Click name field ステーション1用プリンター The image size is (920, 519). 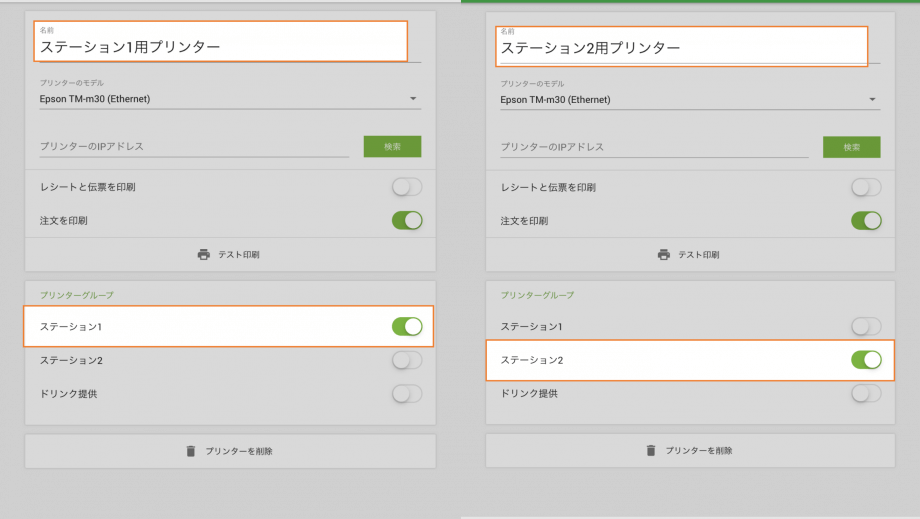click(x=220, y=46)
